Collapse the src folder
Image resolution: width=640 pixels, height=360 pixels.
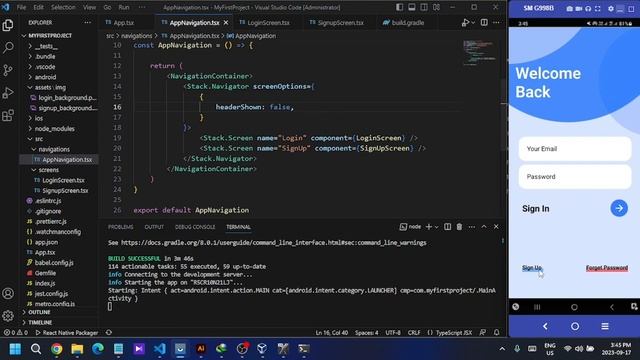point(39,139)
